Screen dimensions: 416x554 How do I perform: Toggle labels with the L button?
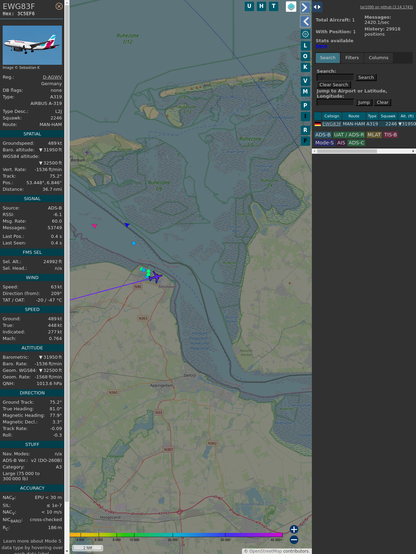[x=305, y=45]
